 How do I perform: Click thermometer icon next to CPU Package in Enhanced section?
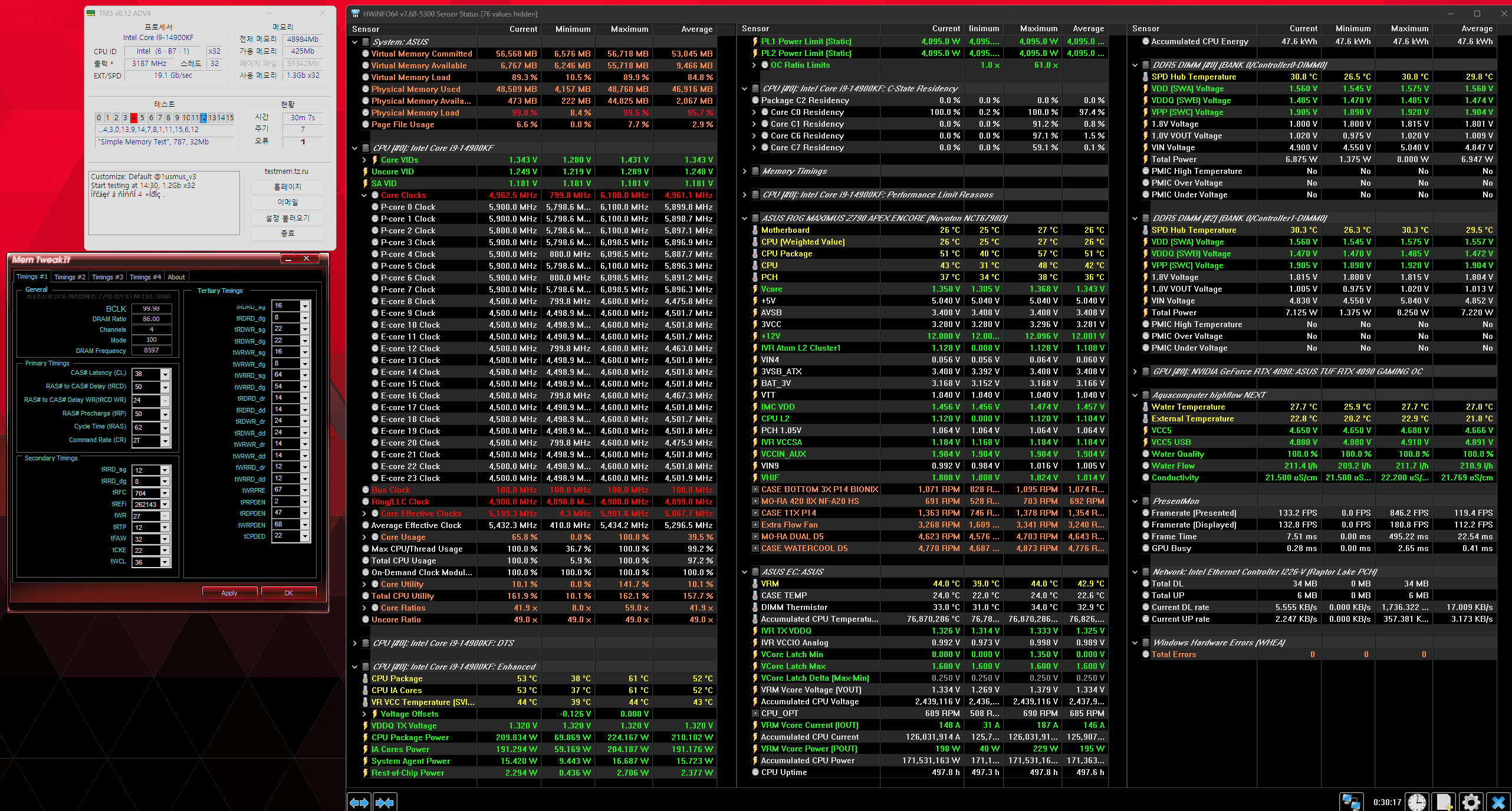366,678
